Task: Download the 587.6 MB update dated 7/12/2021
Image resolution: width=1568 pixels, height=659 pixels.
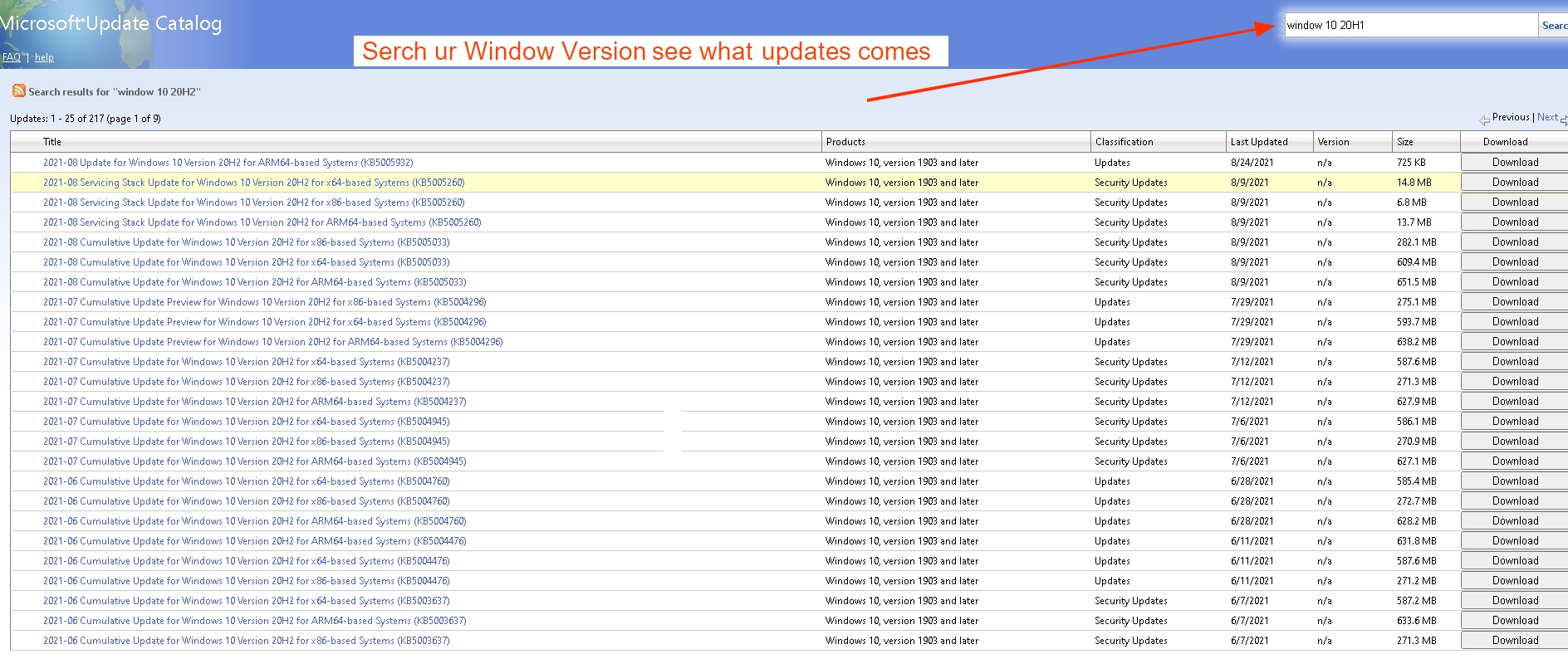Action: point(1515,362)
